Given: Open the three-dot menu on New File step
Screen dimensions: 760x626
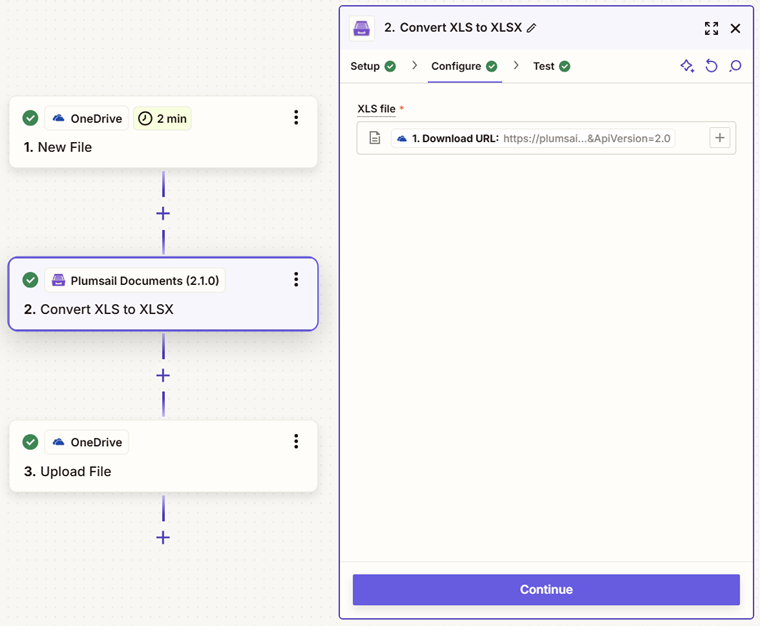Looking at the screenshot, I should [x=296, y=117].
